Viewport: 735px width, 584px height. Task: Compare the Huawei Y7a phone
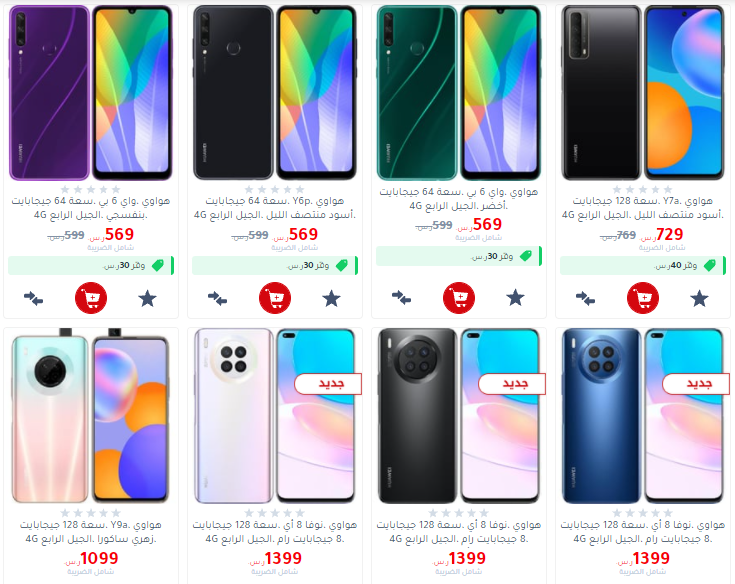click(585, 299)
